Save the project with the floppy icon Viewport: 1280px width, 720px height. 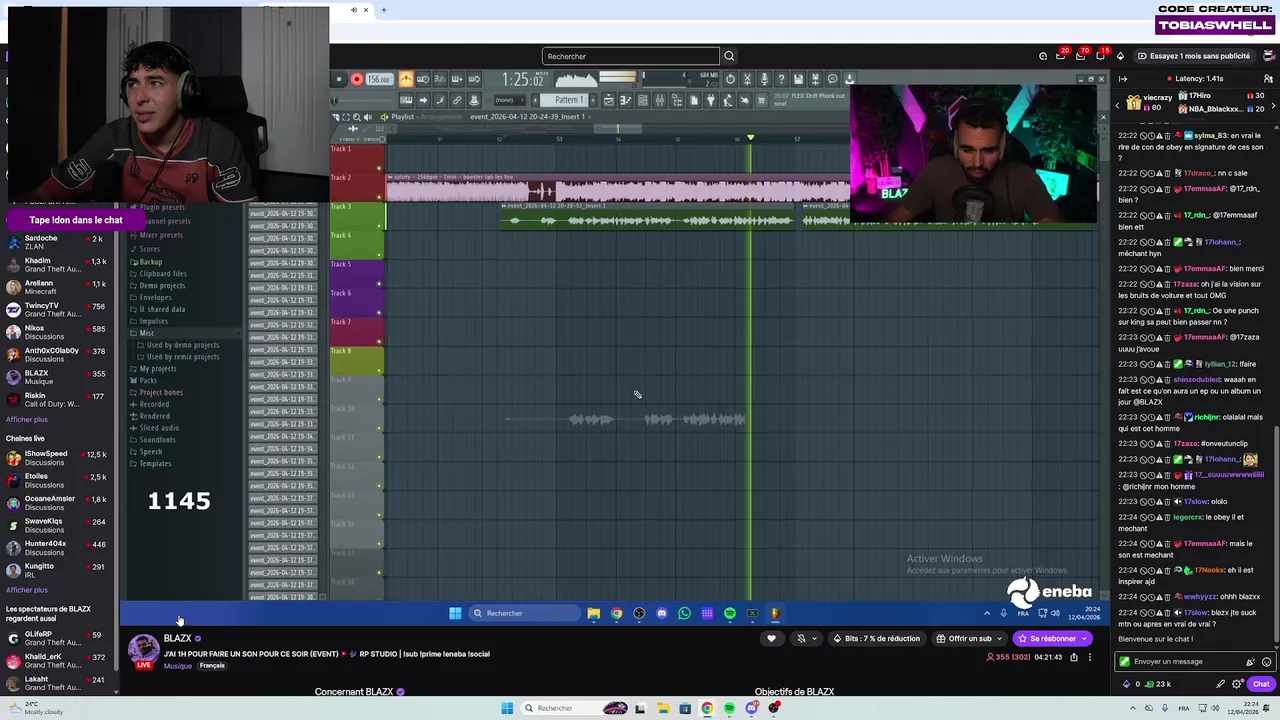(x=798, y=79)
